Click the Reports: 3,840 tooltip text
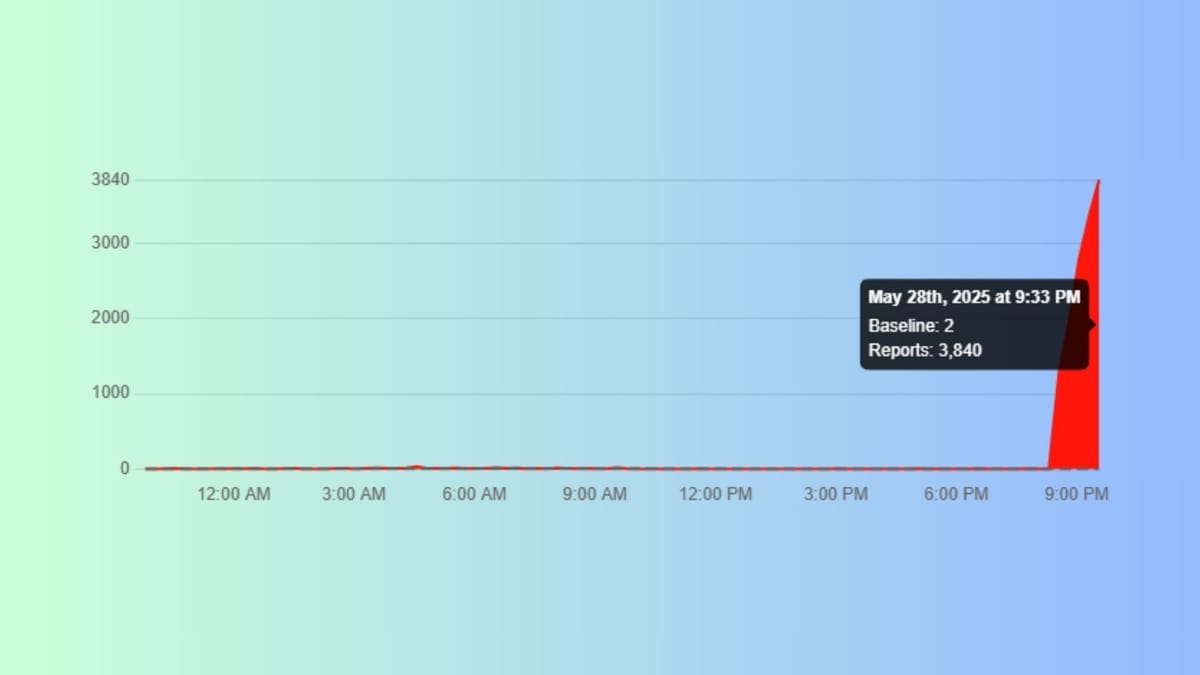 click(923, 350)
